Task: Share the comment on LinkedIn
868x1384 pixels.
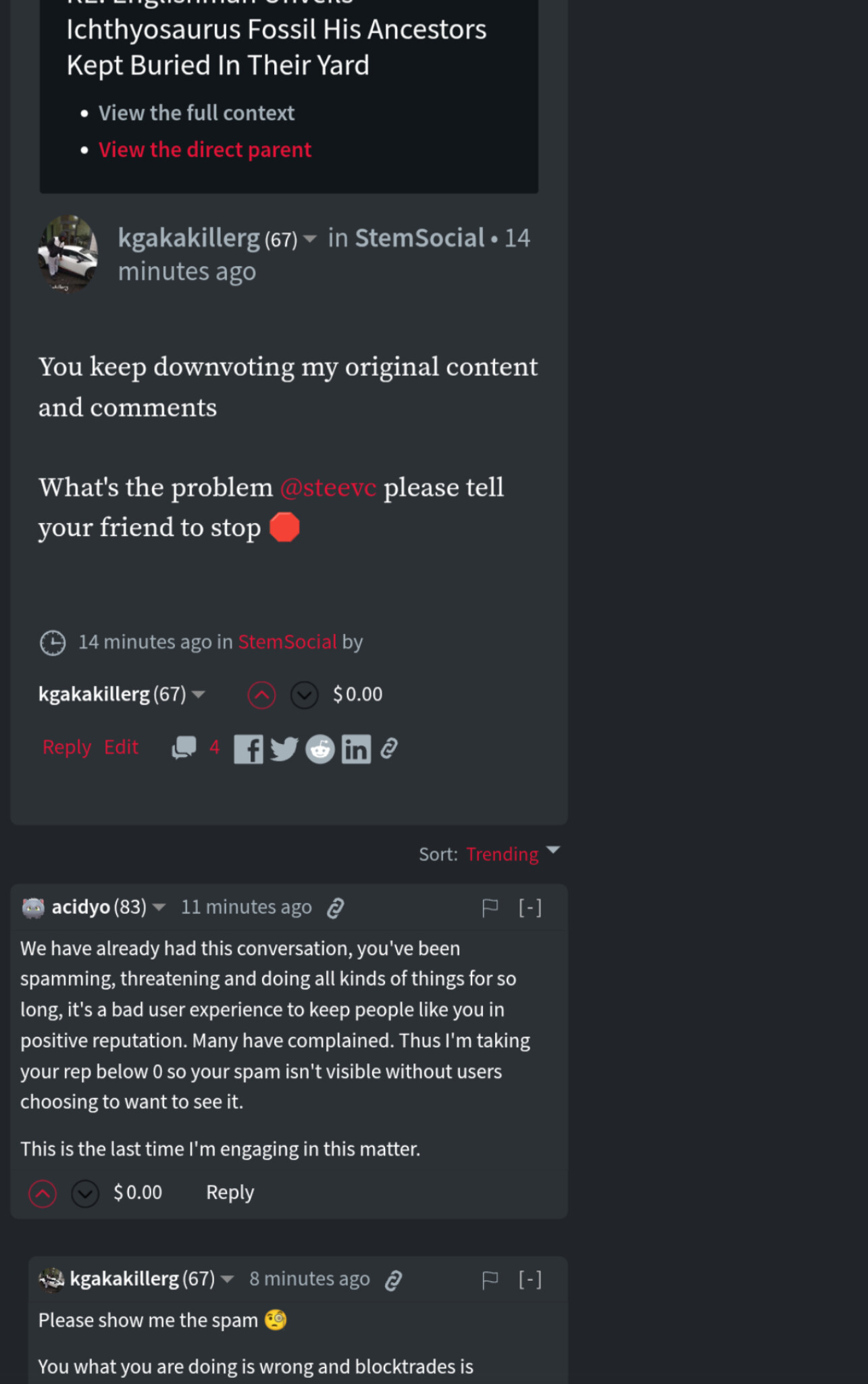Action: click(356, 749)
